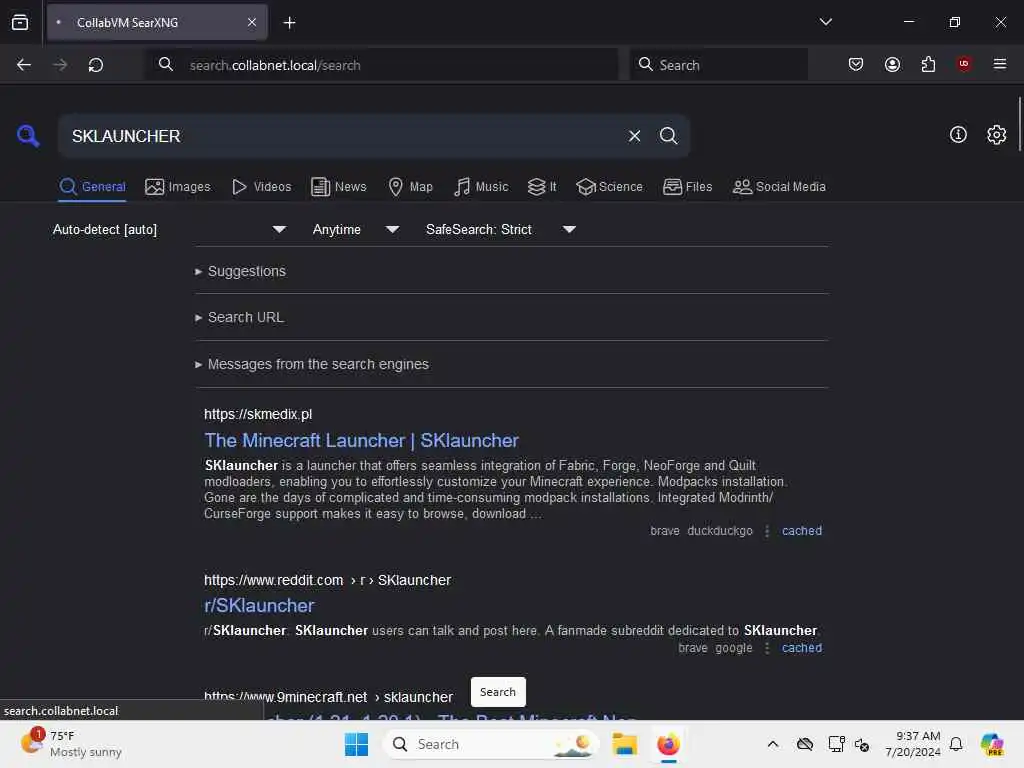Image resolution: width=1024 pixels, height=768 pixels.
Task: Go back to the previous page
Action: click(x=24, y=65)
